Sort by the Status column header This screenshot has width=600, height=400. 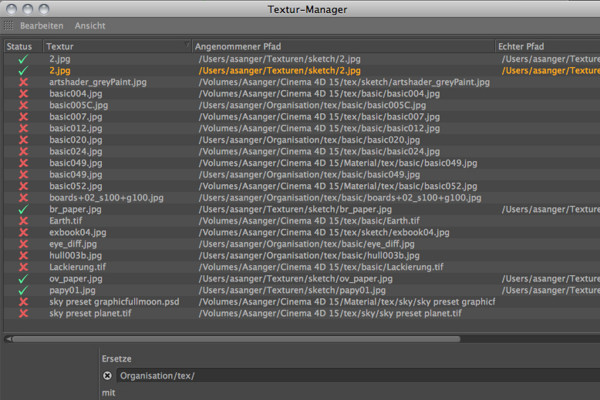tap(19, 46)
